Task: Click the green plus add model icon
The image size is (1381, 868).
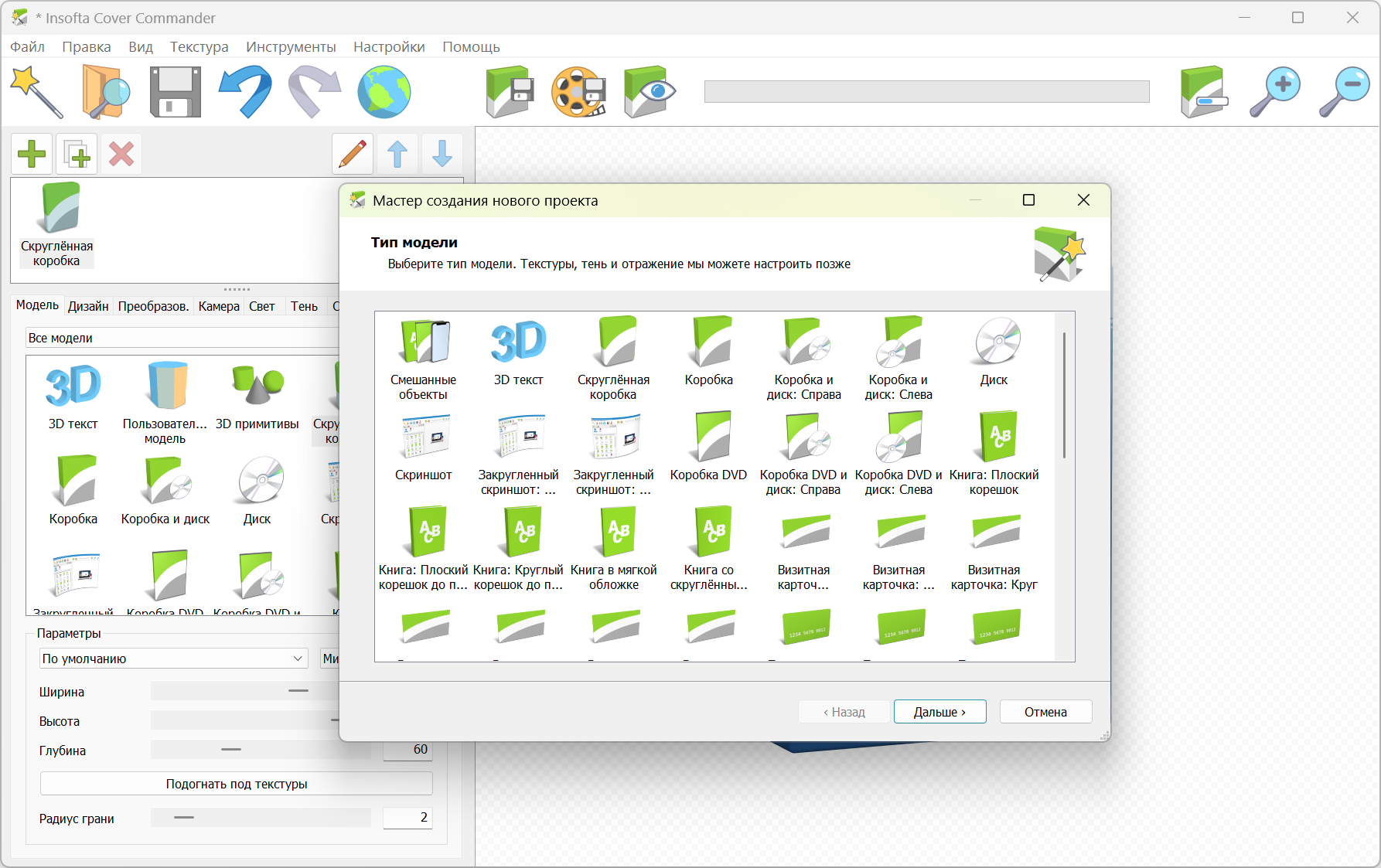Action: pyautogui.click(x=32, y=154)
